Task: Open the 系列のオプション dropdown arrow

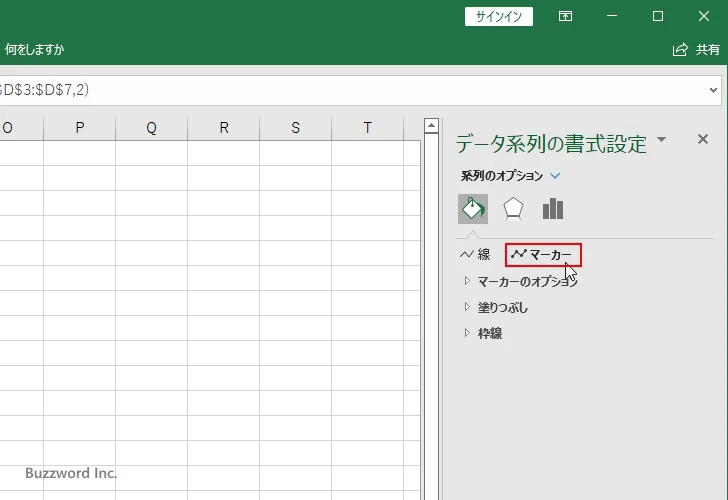Action: pyautogui.click(x=555, y=176)
